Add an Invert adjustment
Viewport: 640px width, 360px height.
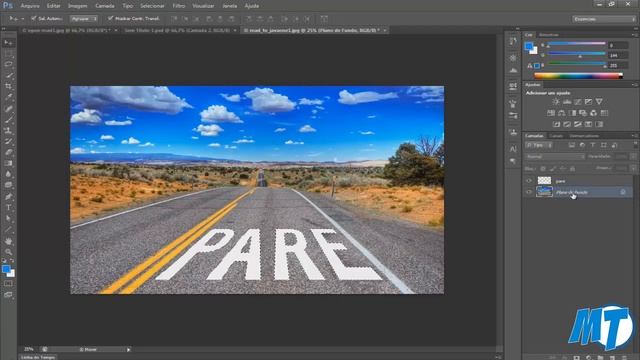point(556,124)
